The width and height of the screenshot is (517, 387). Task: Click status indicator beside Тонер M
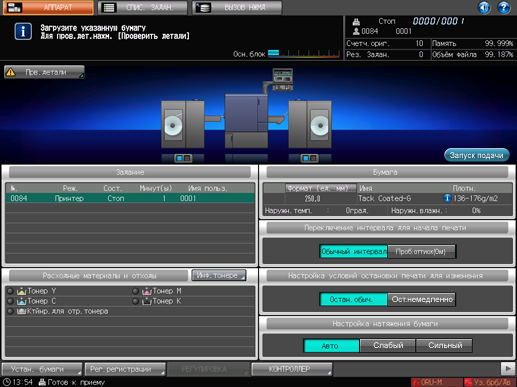click(135, 291)
